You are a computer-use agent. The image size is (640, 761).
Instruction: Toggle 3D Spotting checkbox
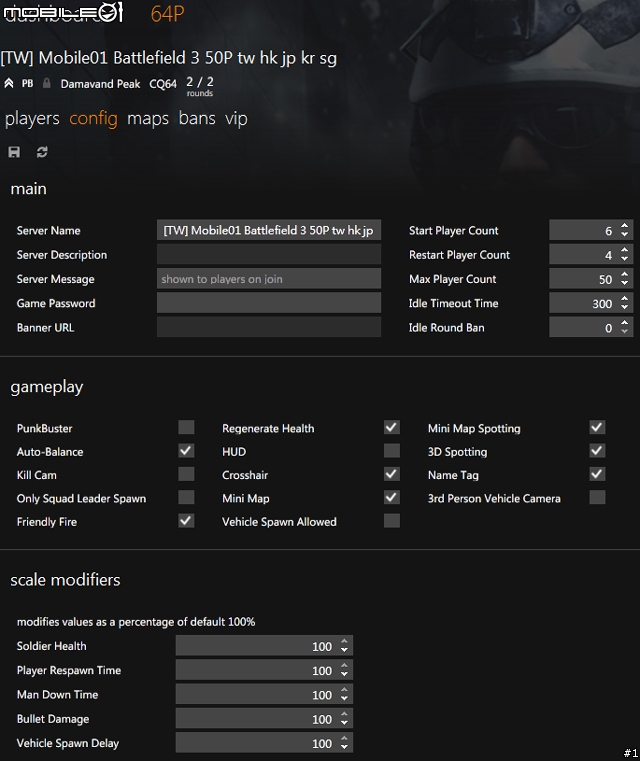pos(597,451)
